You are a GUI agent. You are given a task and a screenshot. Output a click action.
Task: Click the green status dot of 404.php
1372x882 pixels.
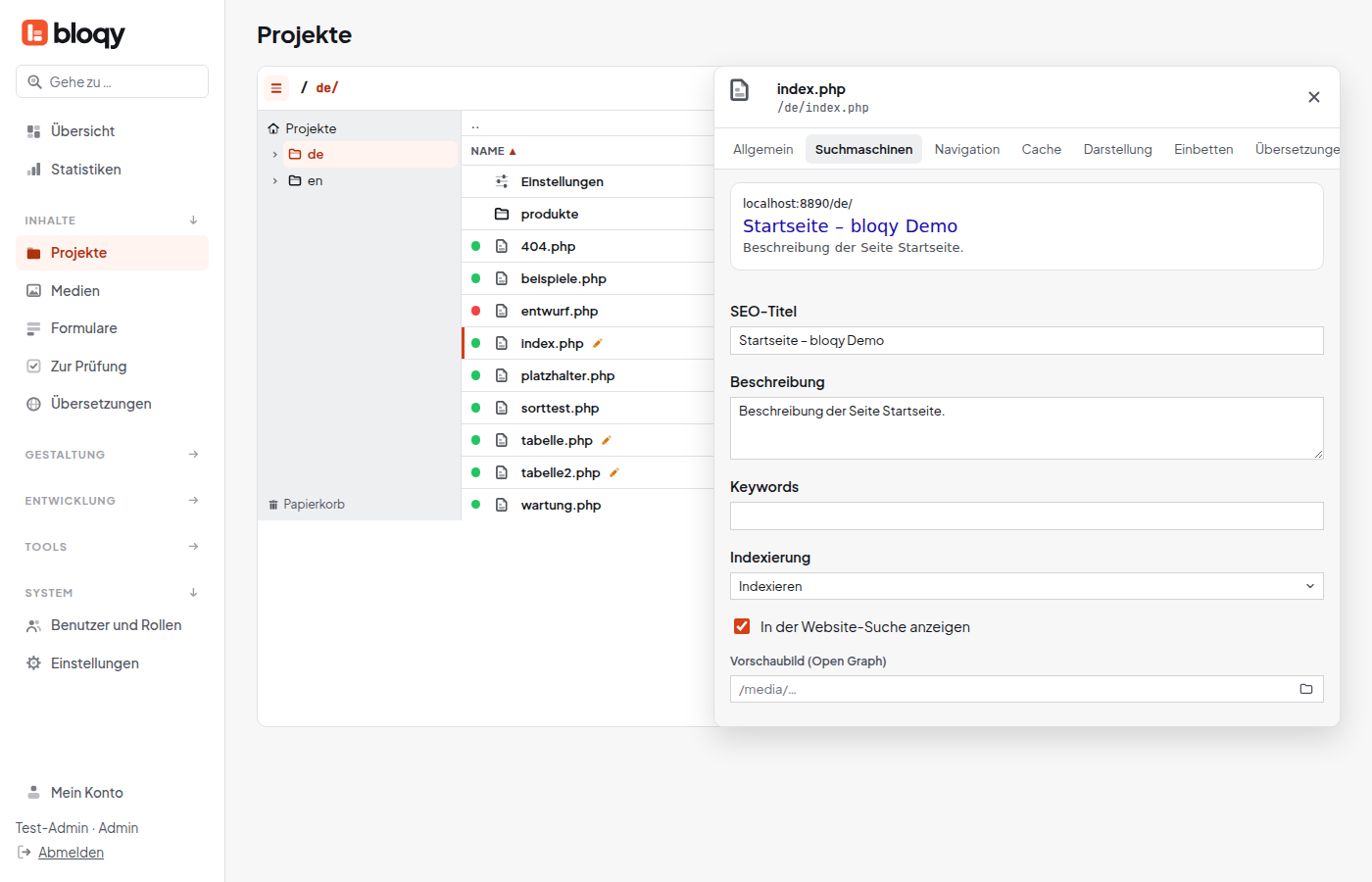point(476,246)
